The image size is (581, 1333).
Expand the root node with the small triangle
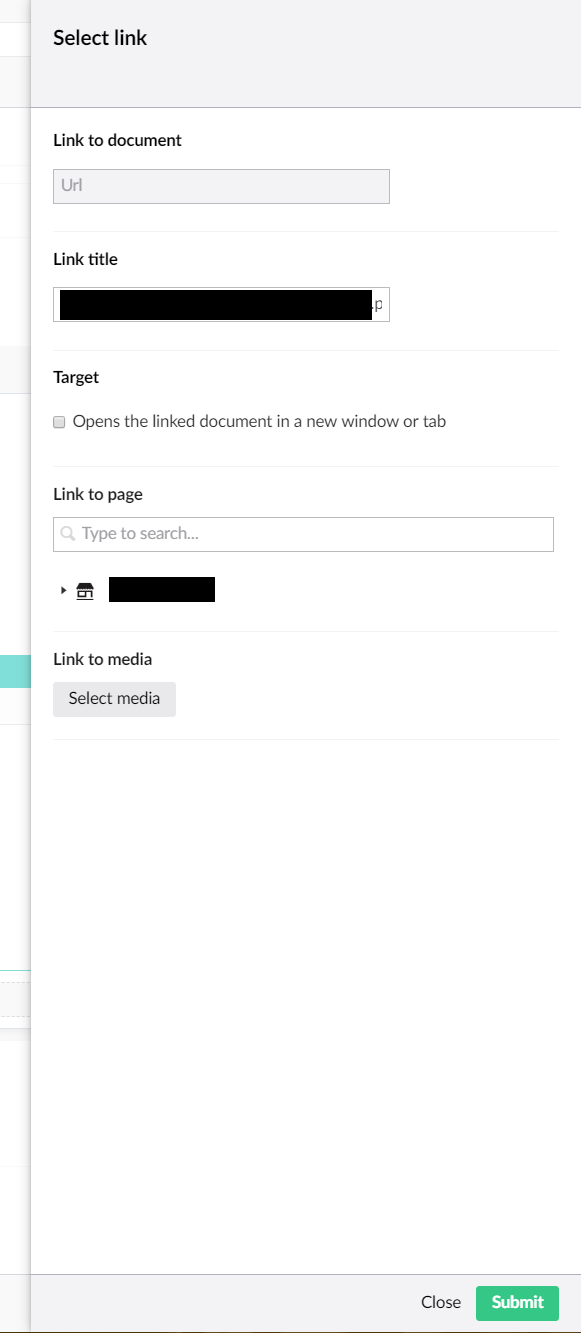point(64,590)
